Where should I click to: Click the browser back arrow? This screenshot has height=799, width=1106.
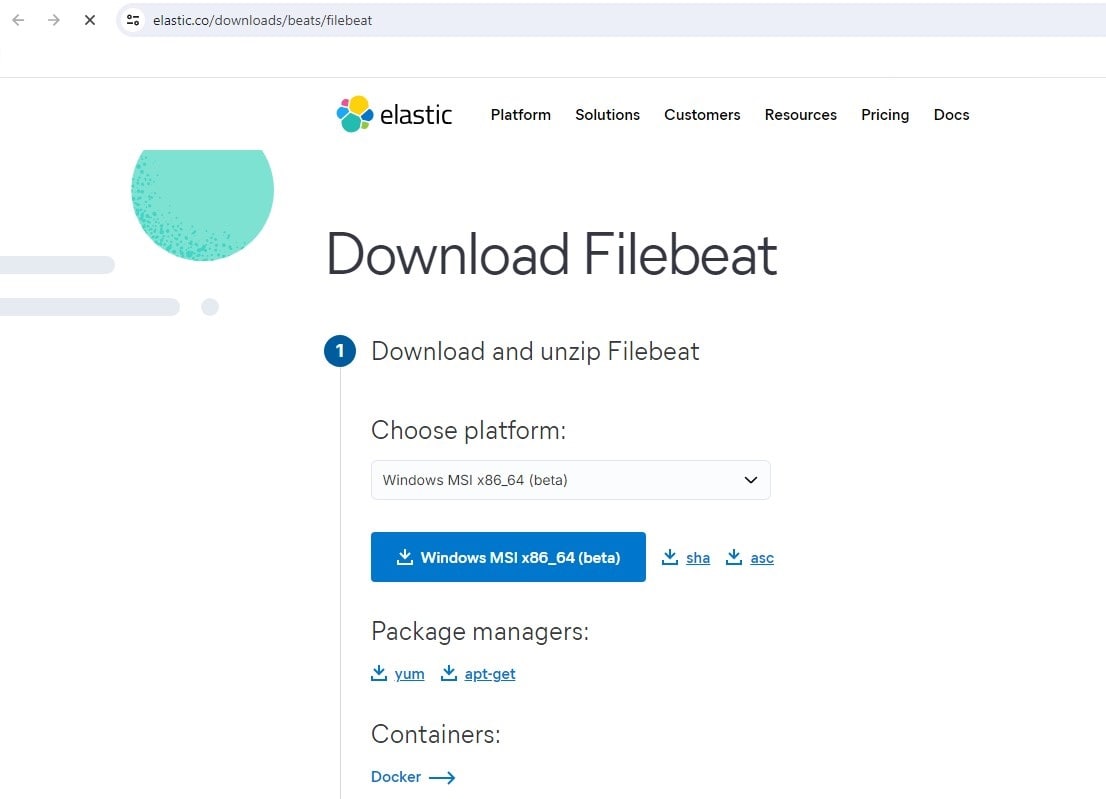18,20
